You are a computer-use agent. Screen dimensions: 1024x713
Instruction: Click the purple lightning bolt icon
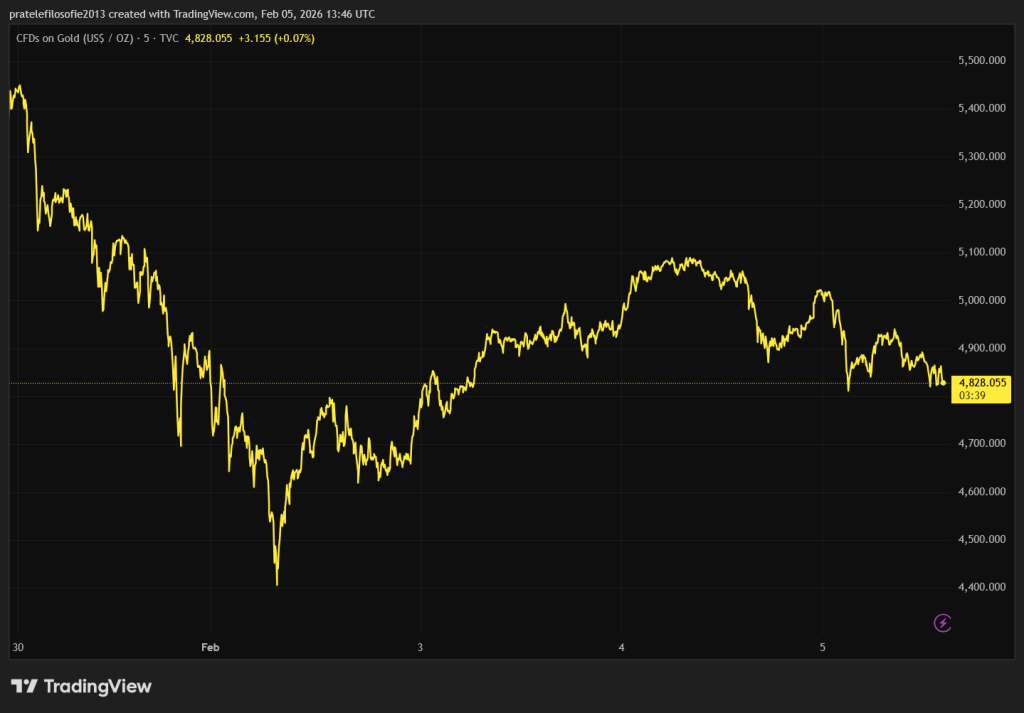942,623
